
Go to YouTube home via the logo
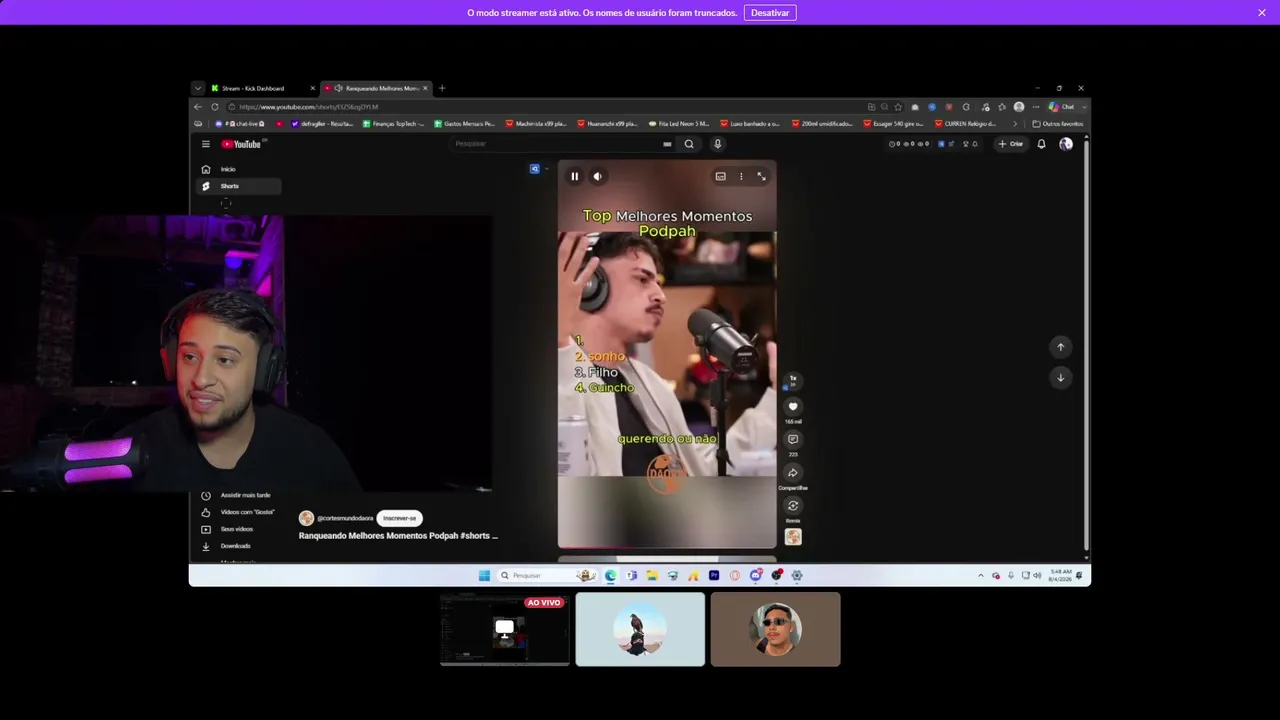point(241,144)
